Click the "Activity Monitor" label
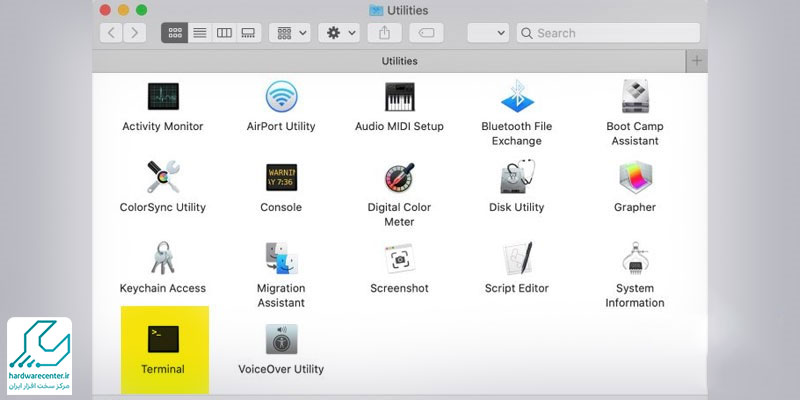 [163, 127]
